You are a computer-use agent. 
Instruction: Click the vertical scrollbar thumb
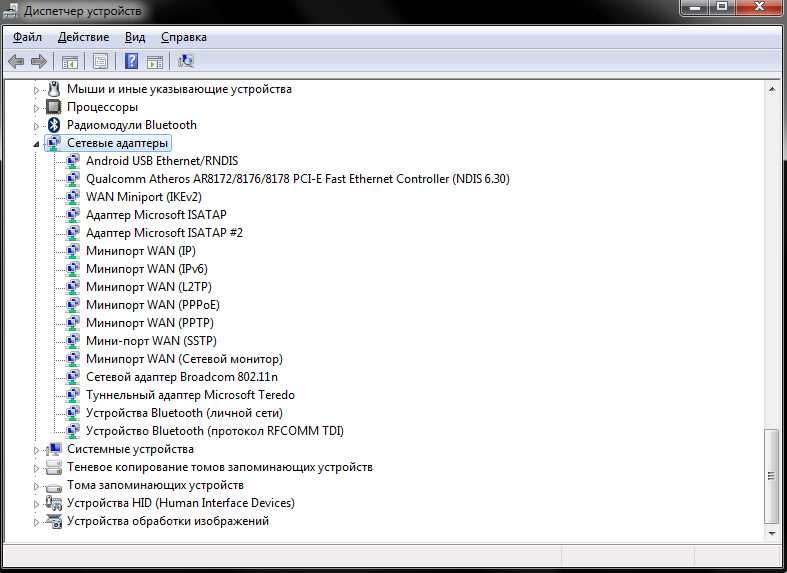coord(771,476)
